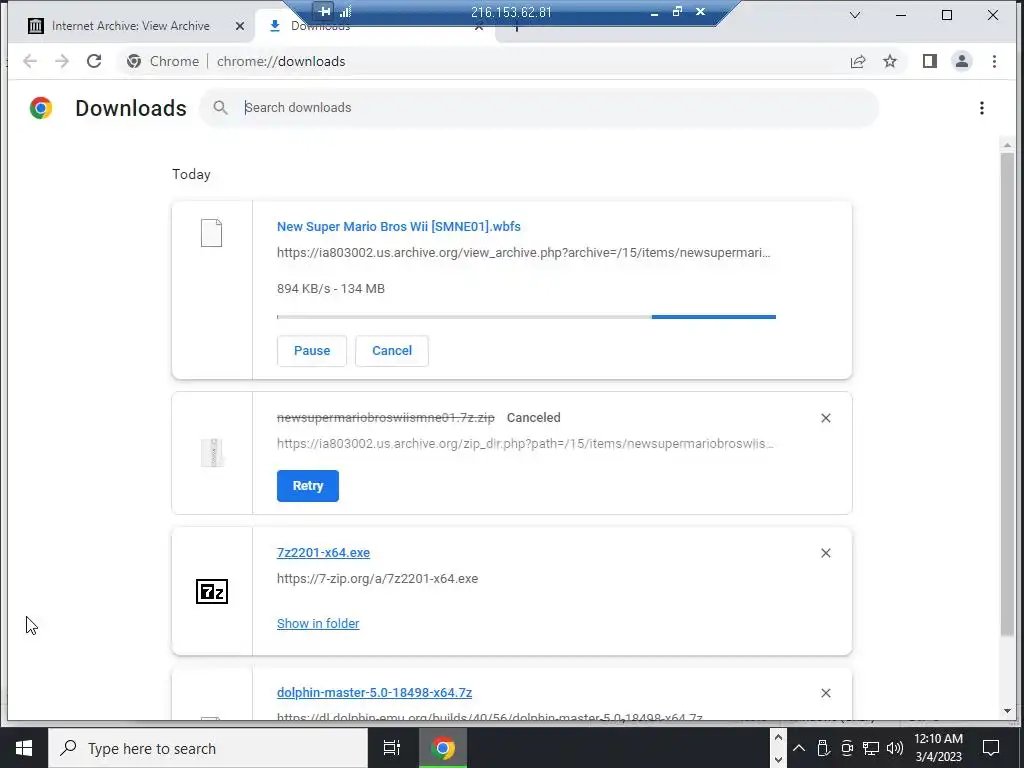Click the safely remove hardware USB tray icon
Viewport: 1024px width, 768px height.
coord(823,748)
